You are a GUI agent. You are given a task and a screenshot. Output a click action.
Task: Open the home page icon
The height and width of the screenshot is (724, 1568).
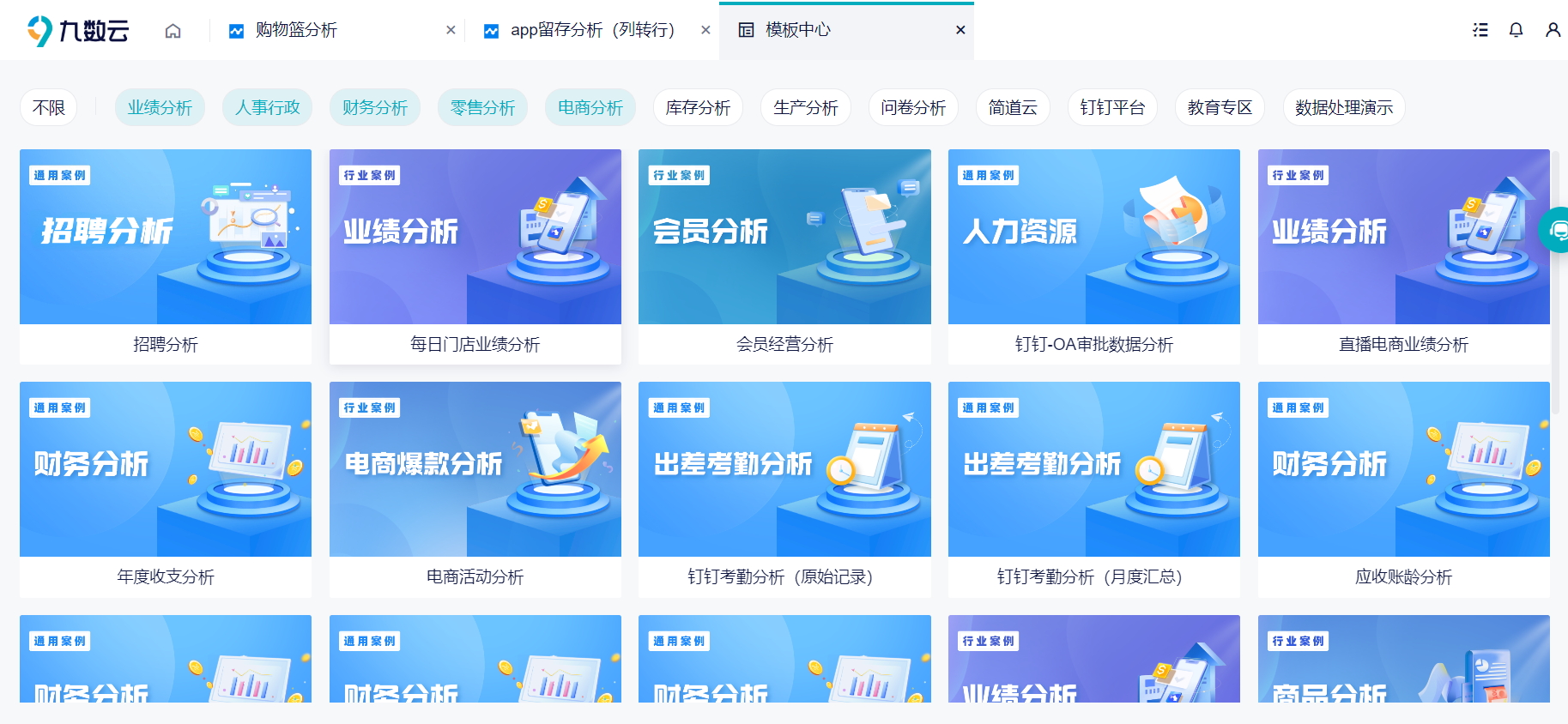[173, 31]
